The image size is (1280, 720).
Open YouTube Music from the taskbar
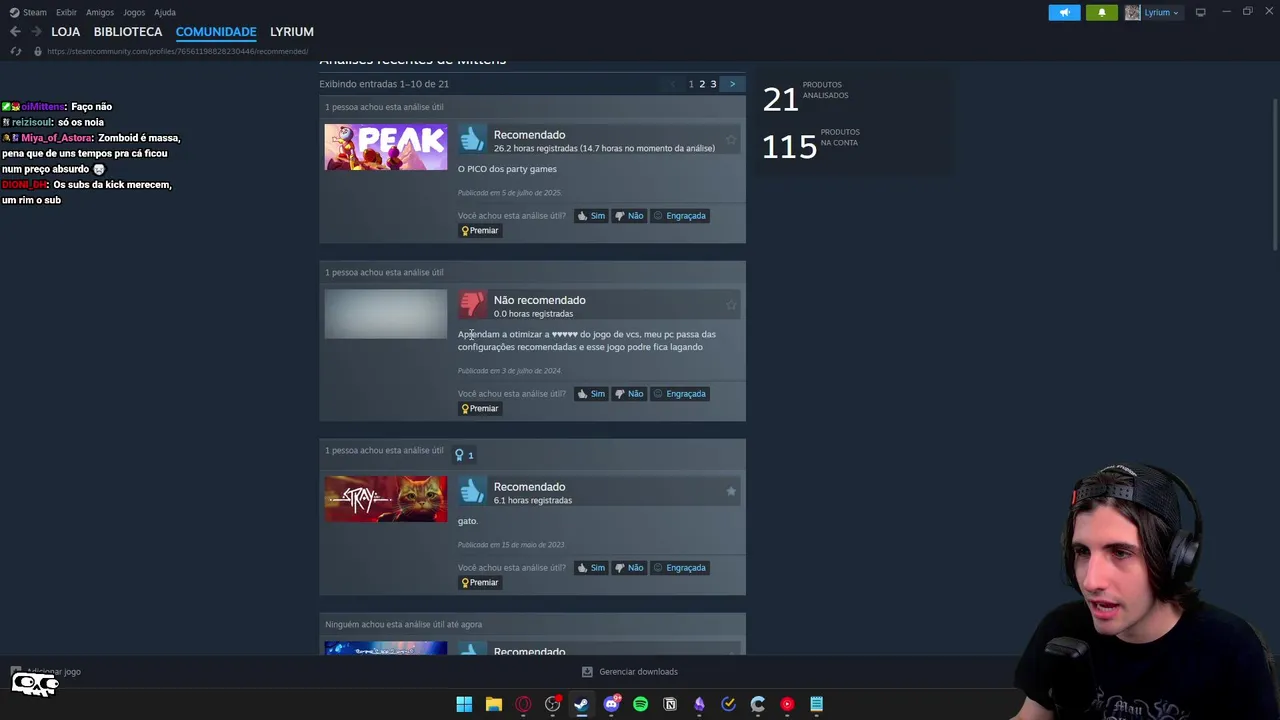click(x=787, y=704)
